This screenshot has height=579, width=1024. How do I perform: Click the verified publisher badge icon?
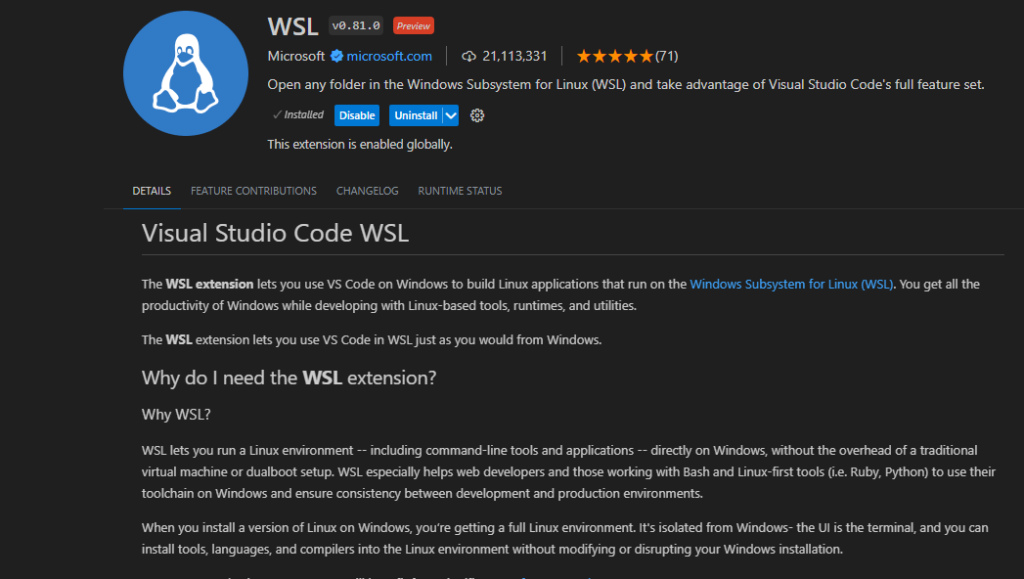[x=337, y=56]
